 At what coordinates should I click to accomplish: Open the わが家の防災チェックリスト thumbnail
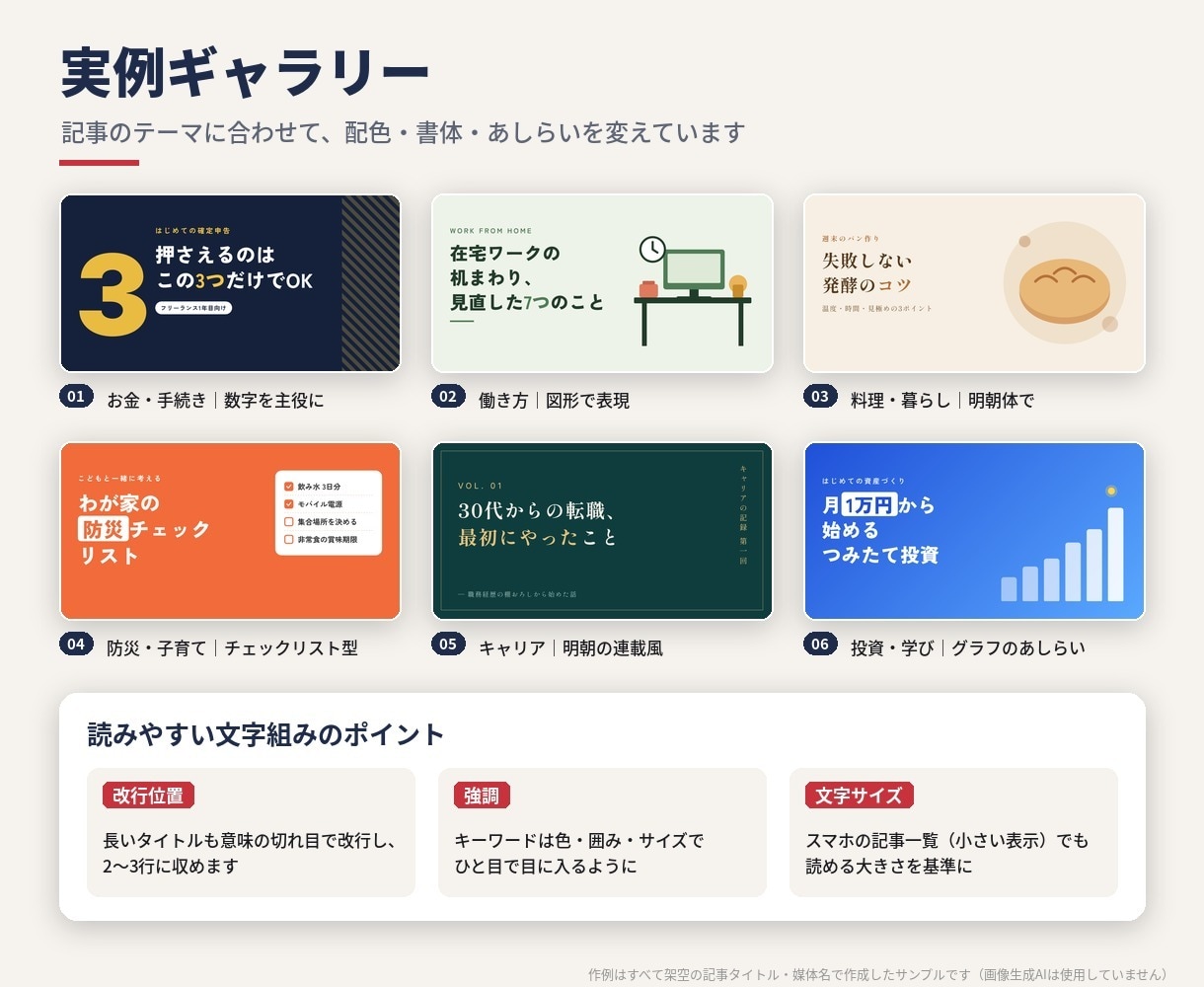pyautogui.click(x=230, y=531)
